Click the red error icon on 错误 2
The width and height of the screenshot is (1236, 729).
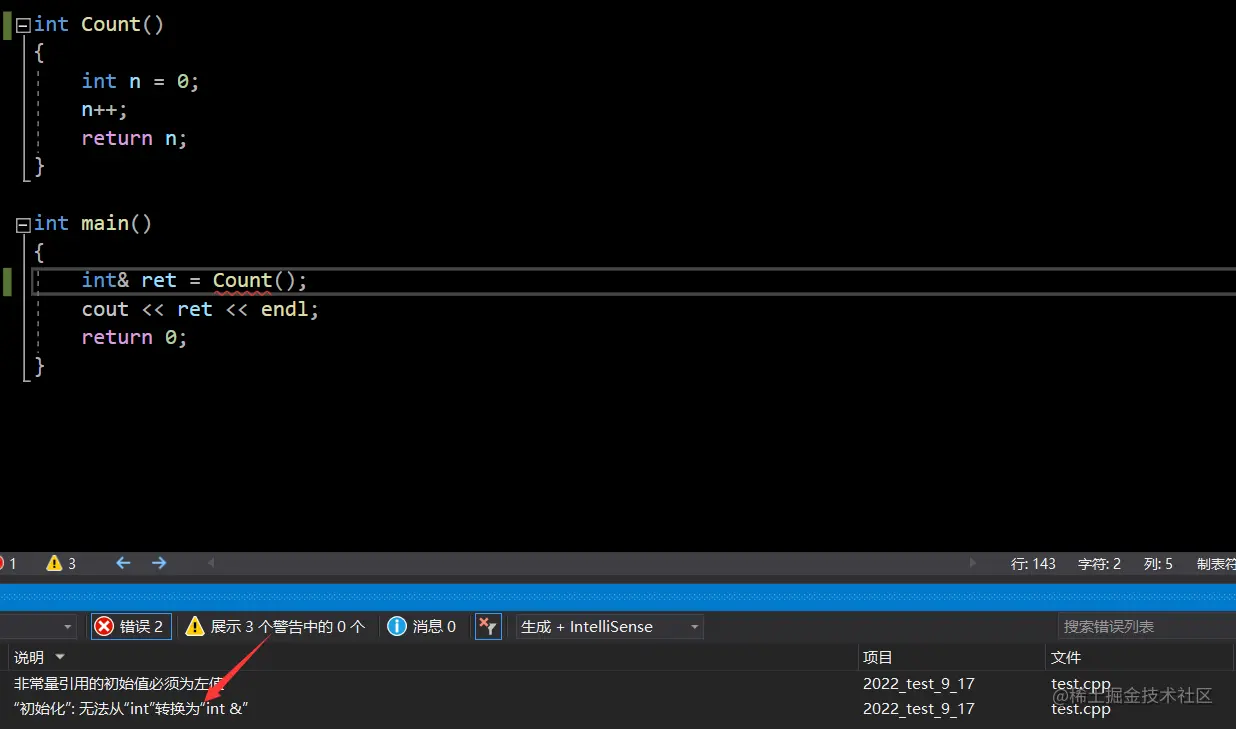pyautogui.click(x=104, y=626)
